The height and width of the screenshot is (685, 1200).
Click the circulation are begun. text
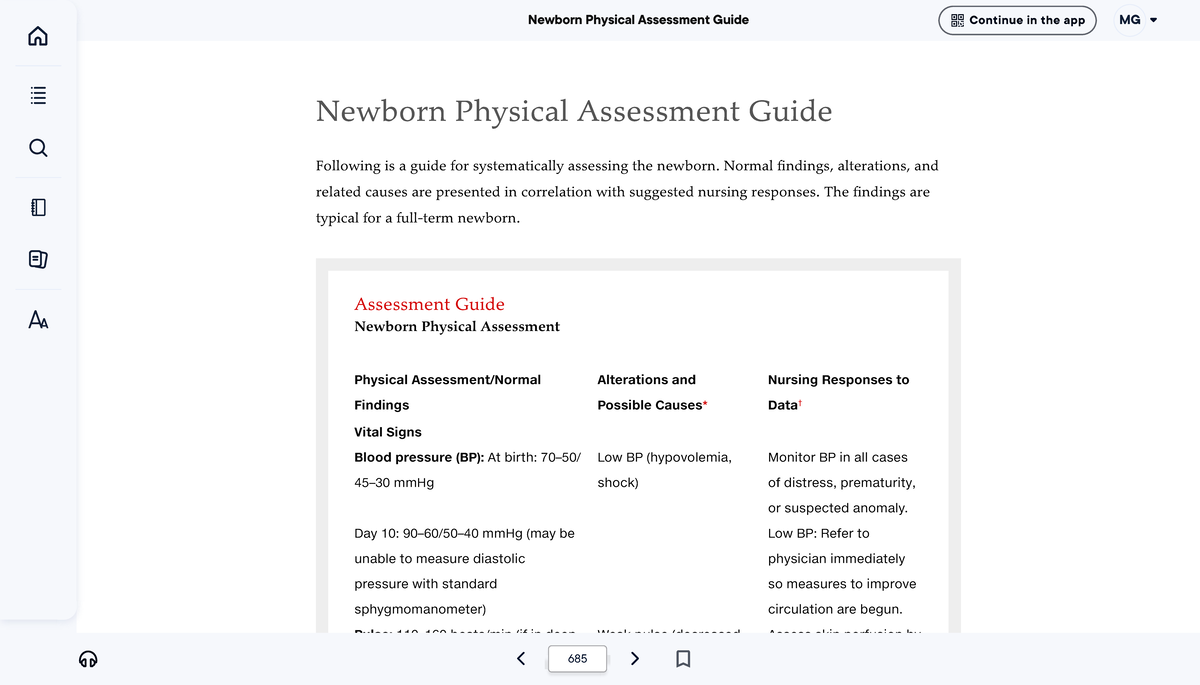[x=835, y=609]
